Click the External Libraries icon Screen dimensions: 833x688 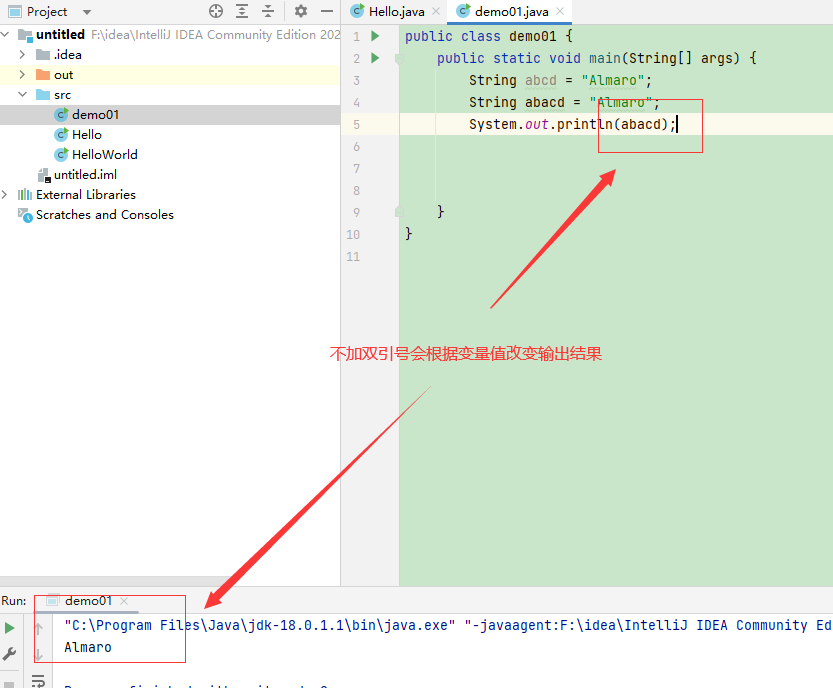click(x=24, y=194)
